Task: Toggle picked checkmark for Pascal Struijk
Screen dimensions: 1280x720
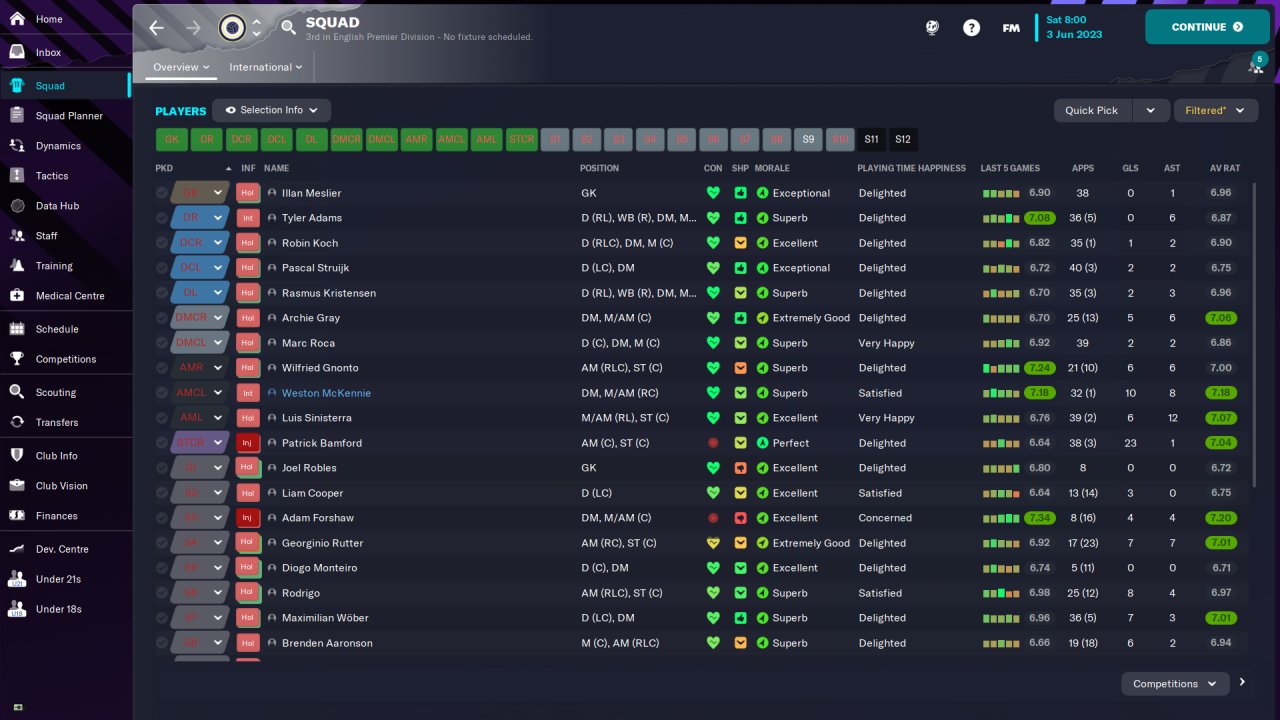Action: coord(162,268)
